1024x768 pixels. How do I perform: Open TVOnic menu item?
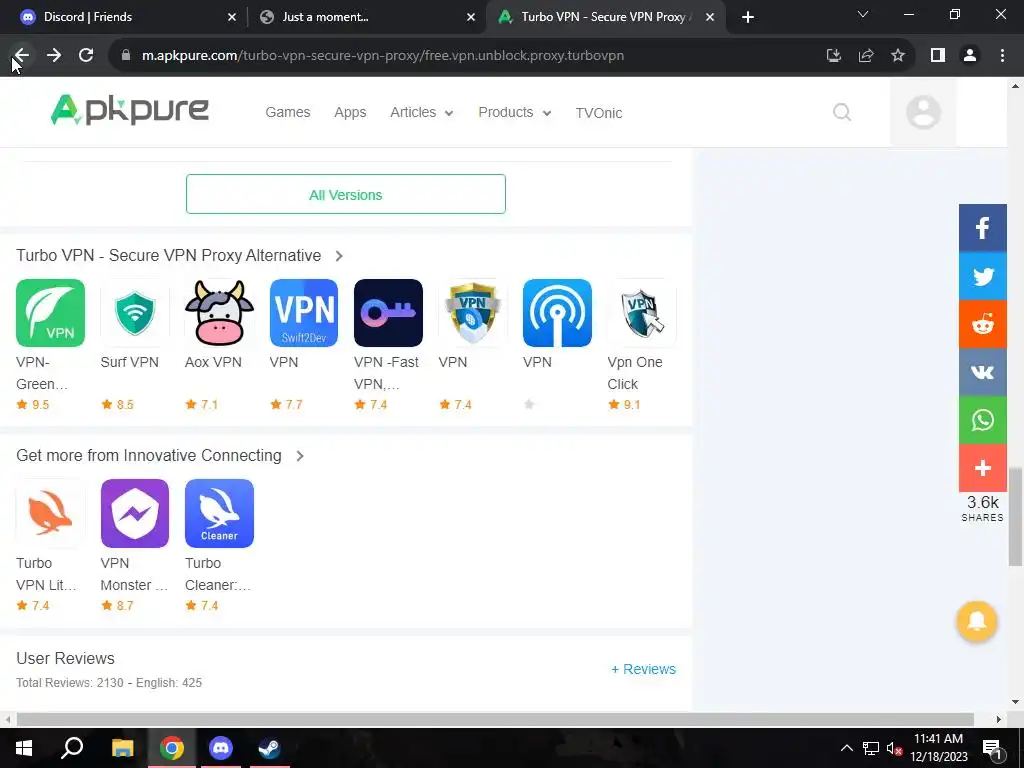pyautogui.click(x=599, y=113)
